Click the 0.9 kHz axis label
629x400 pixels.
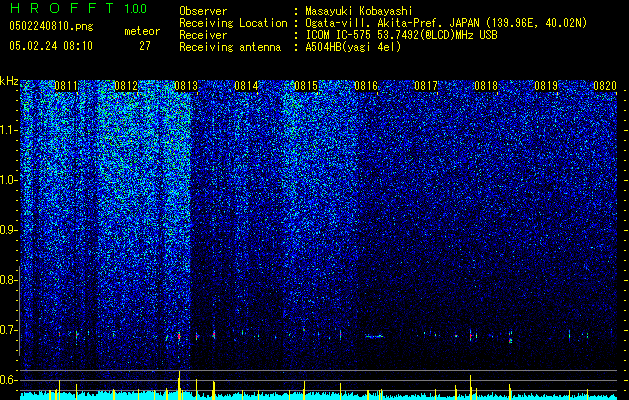click(9, 230)
